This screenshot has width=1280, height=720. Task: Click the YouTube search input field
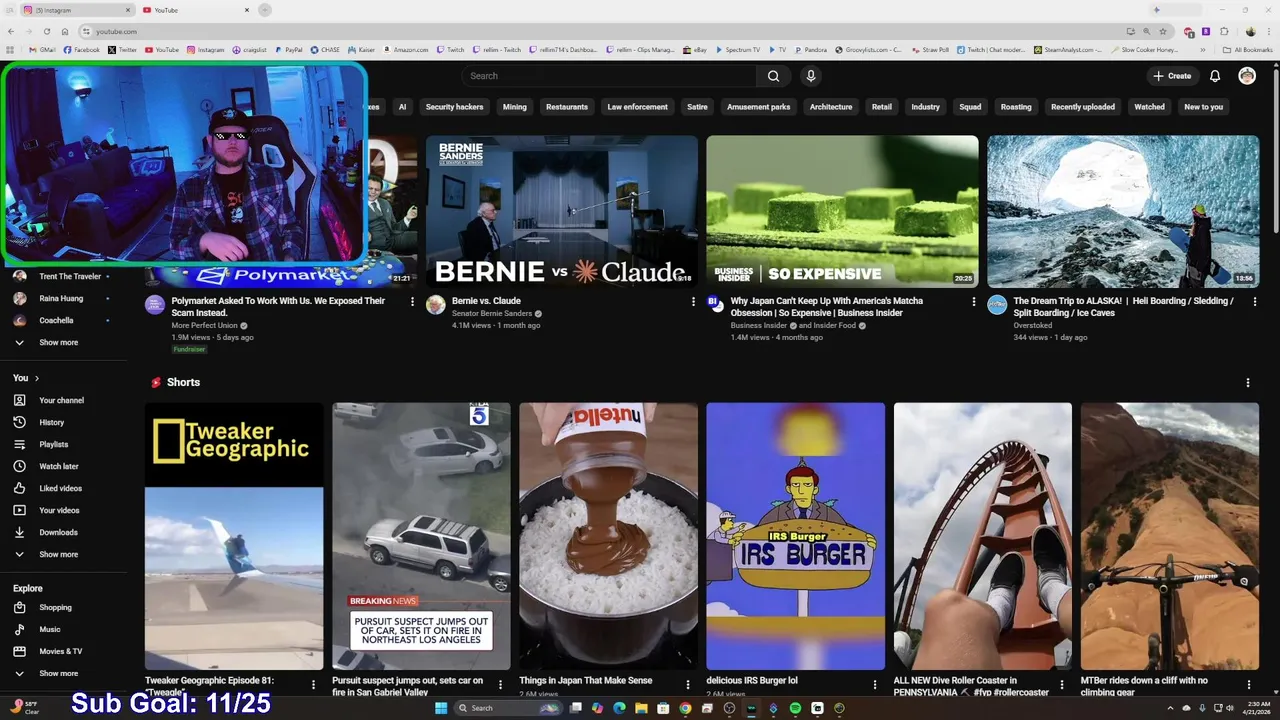click(x=610, y=76)
